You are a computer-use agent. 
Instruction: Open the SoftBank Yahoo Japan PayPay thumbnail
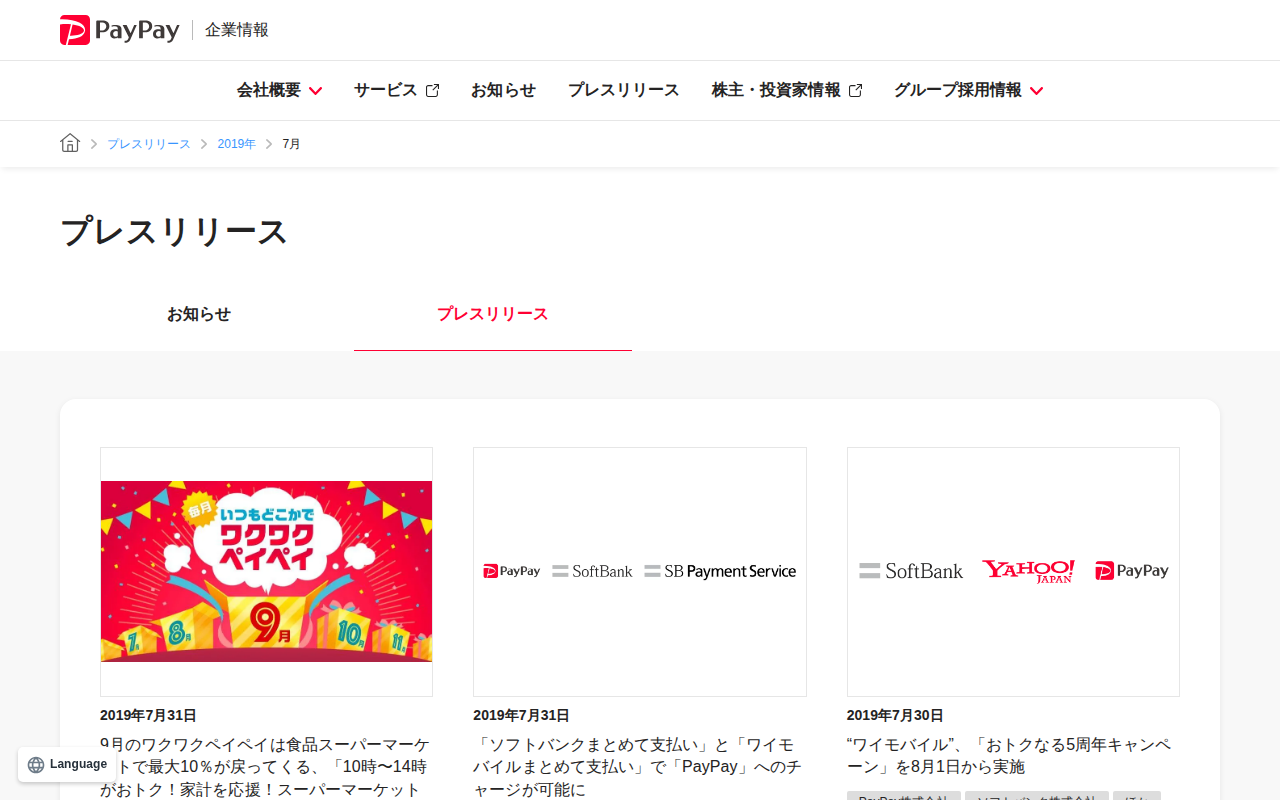1013,572
